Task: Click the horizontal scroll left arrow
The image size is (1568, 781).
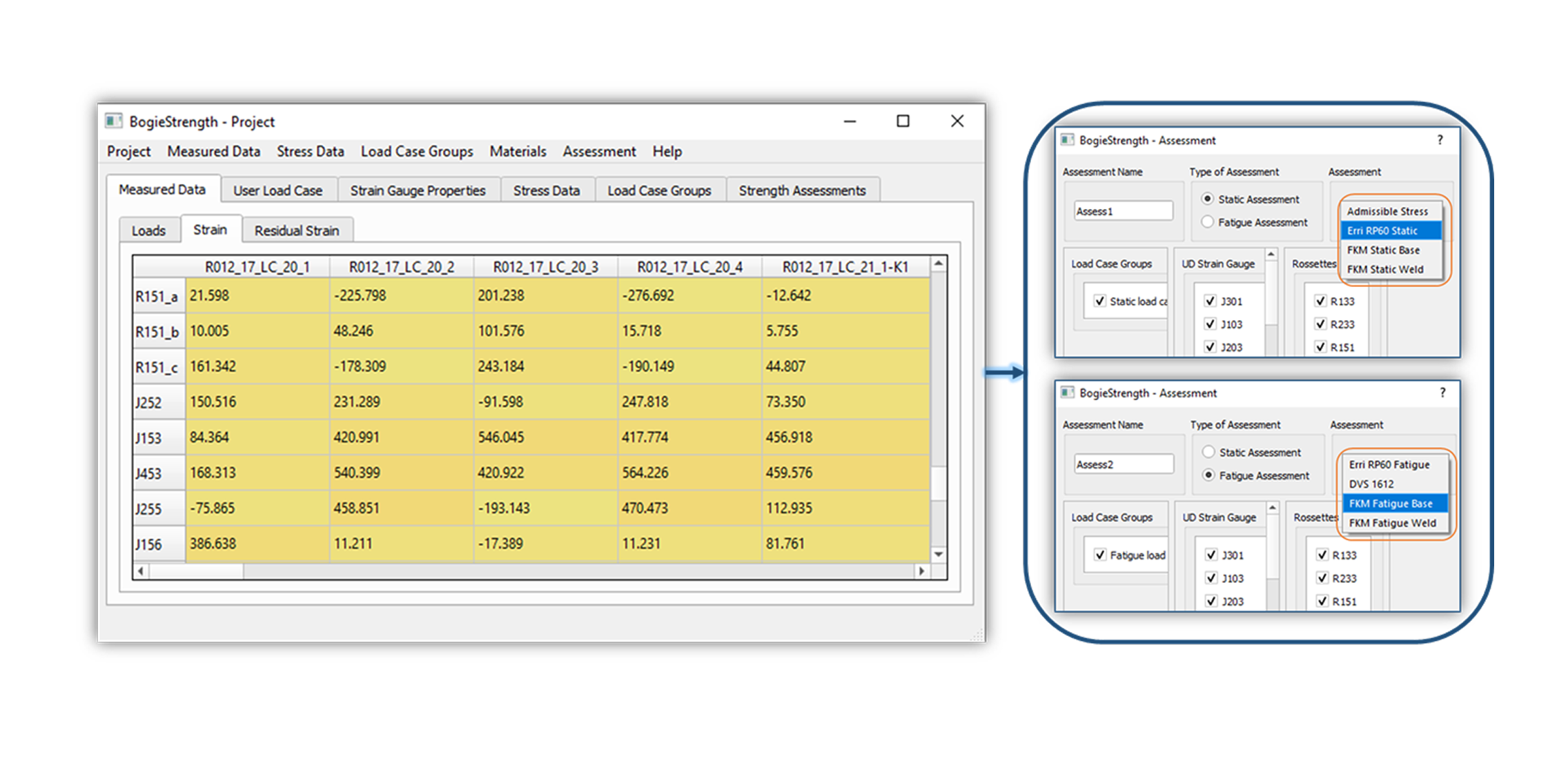Action: pyautogui.click(x=141, y=571)
